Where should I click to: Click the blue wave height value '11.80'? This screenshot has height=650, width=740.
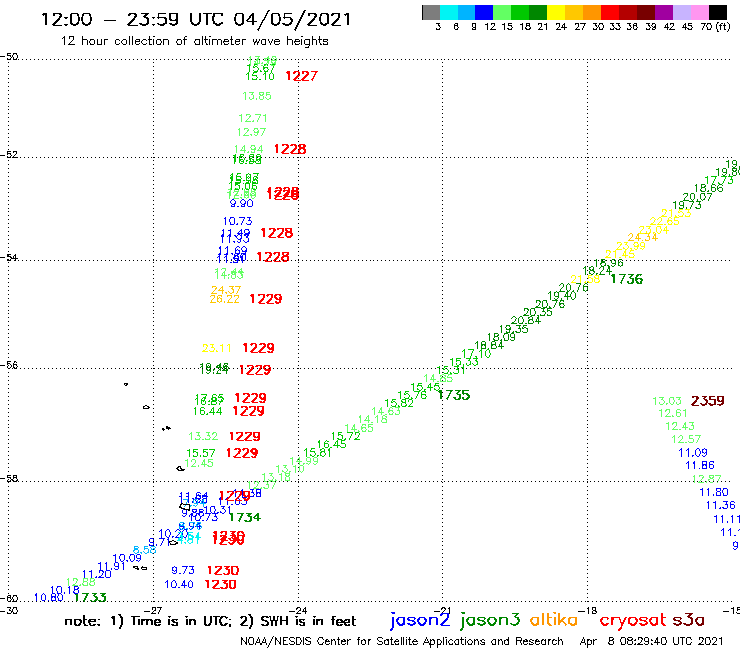click(x=714, y=492)
